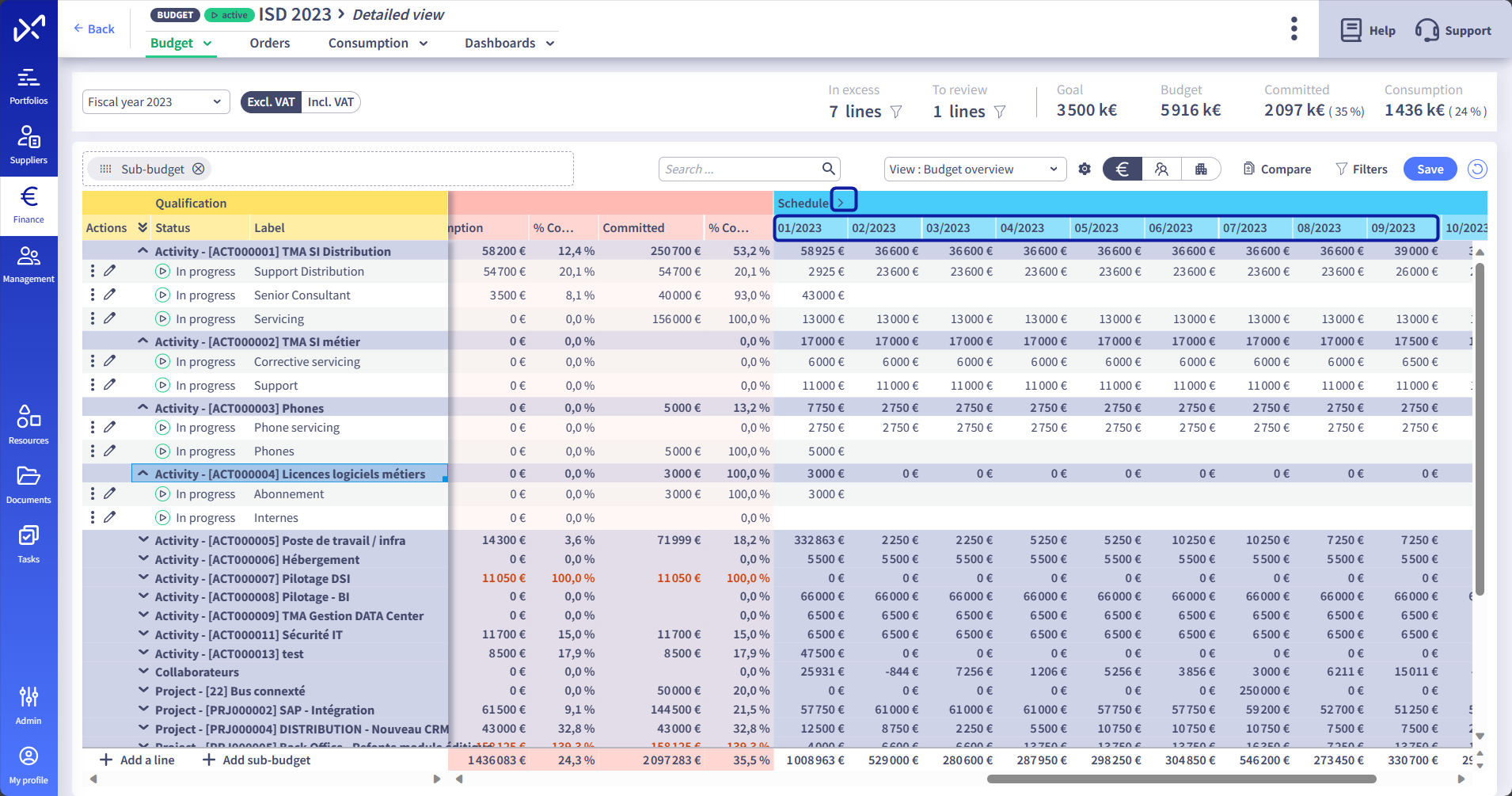Open Help
Screen dimensions: 1512x796
pyautogui.click(x=1367, y=30)
